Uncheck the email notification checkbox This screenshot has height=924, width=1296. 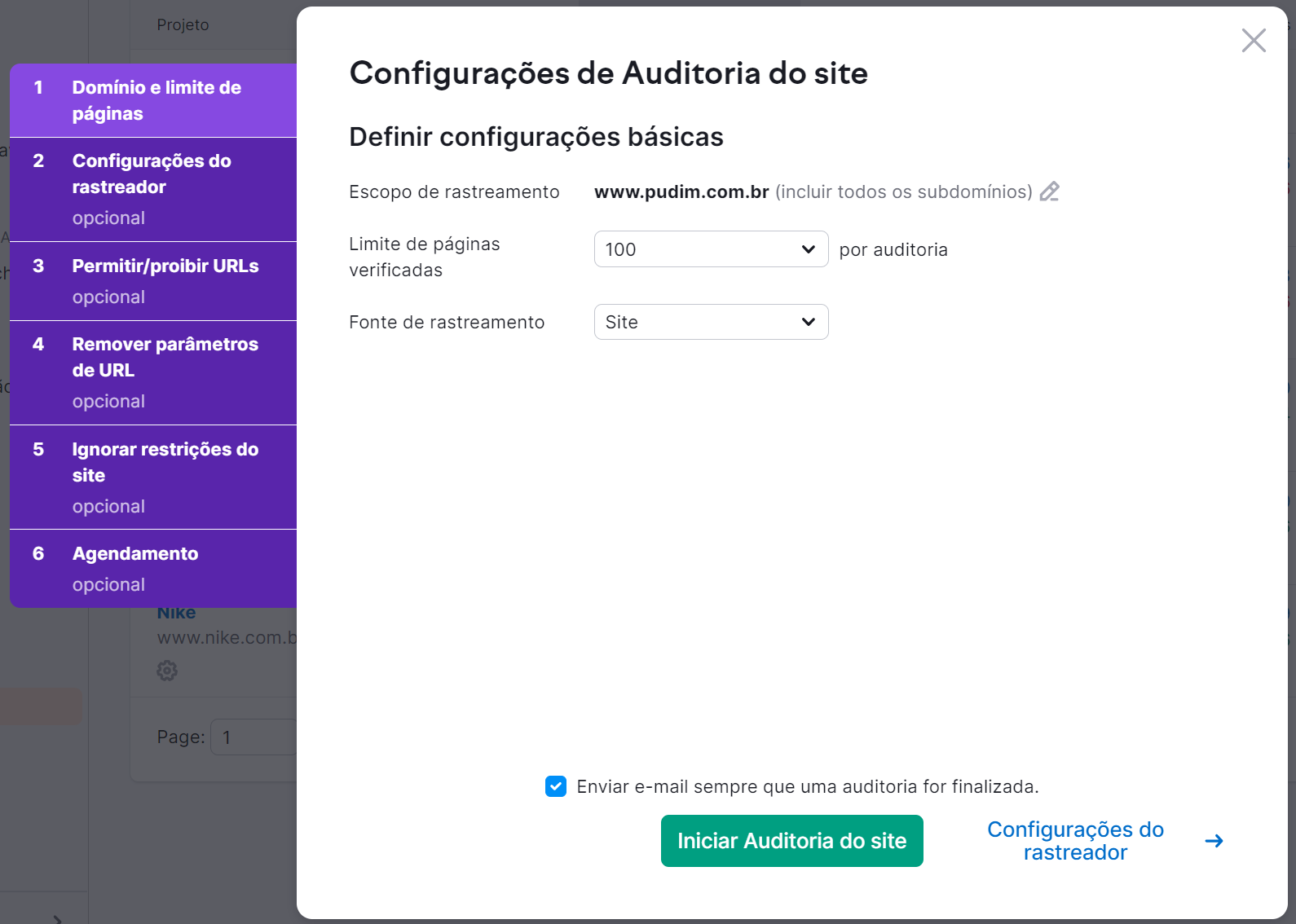click(x=556, y=786)
